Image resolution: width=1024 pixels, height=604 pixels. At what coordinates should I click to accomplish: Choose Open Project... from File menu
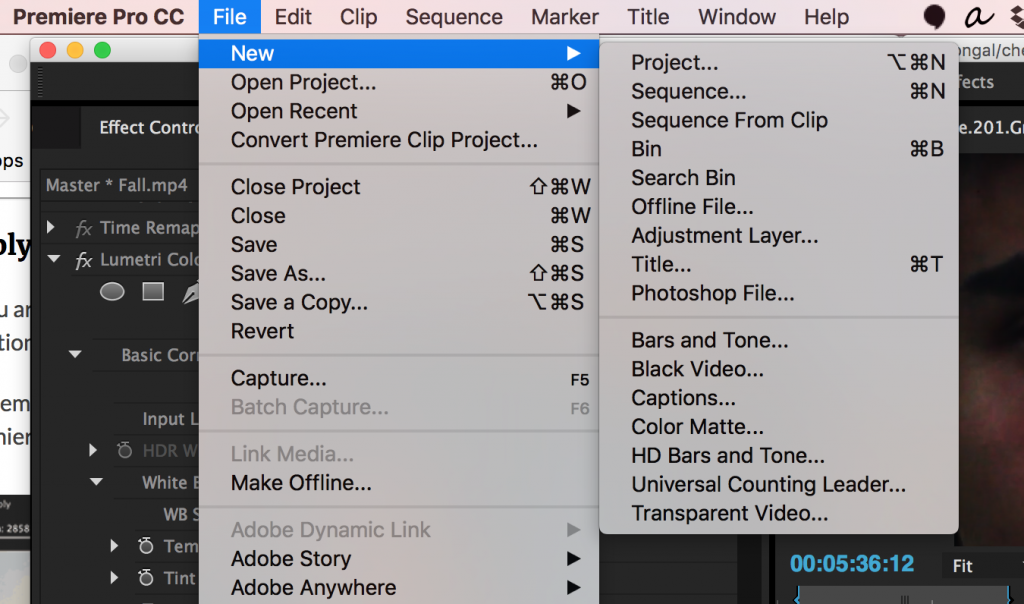[399, 82]
